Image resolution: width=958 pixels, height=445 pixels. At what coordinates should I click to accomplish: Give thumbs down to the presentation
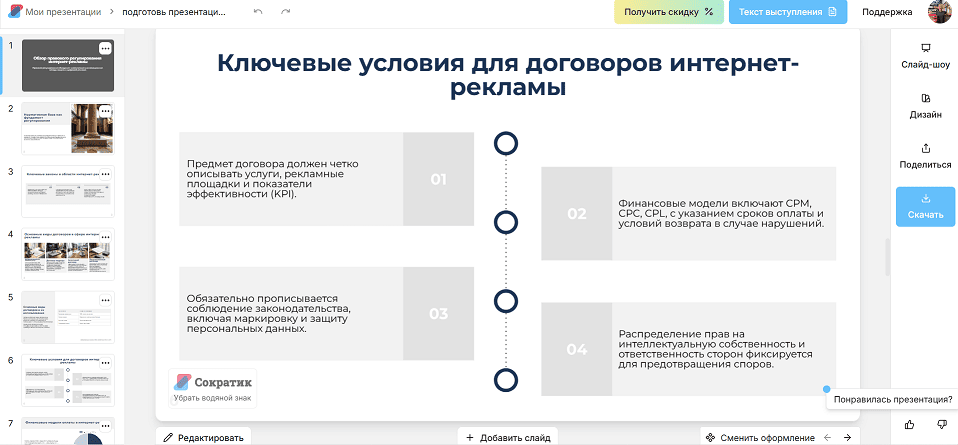pyautogui.click(x=942, y=424)
